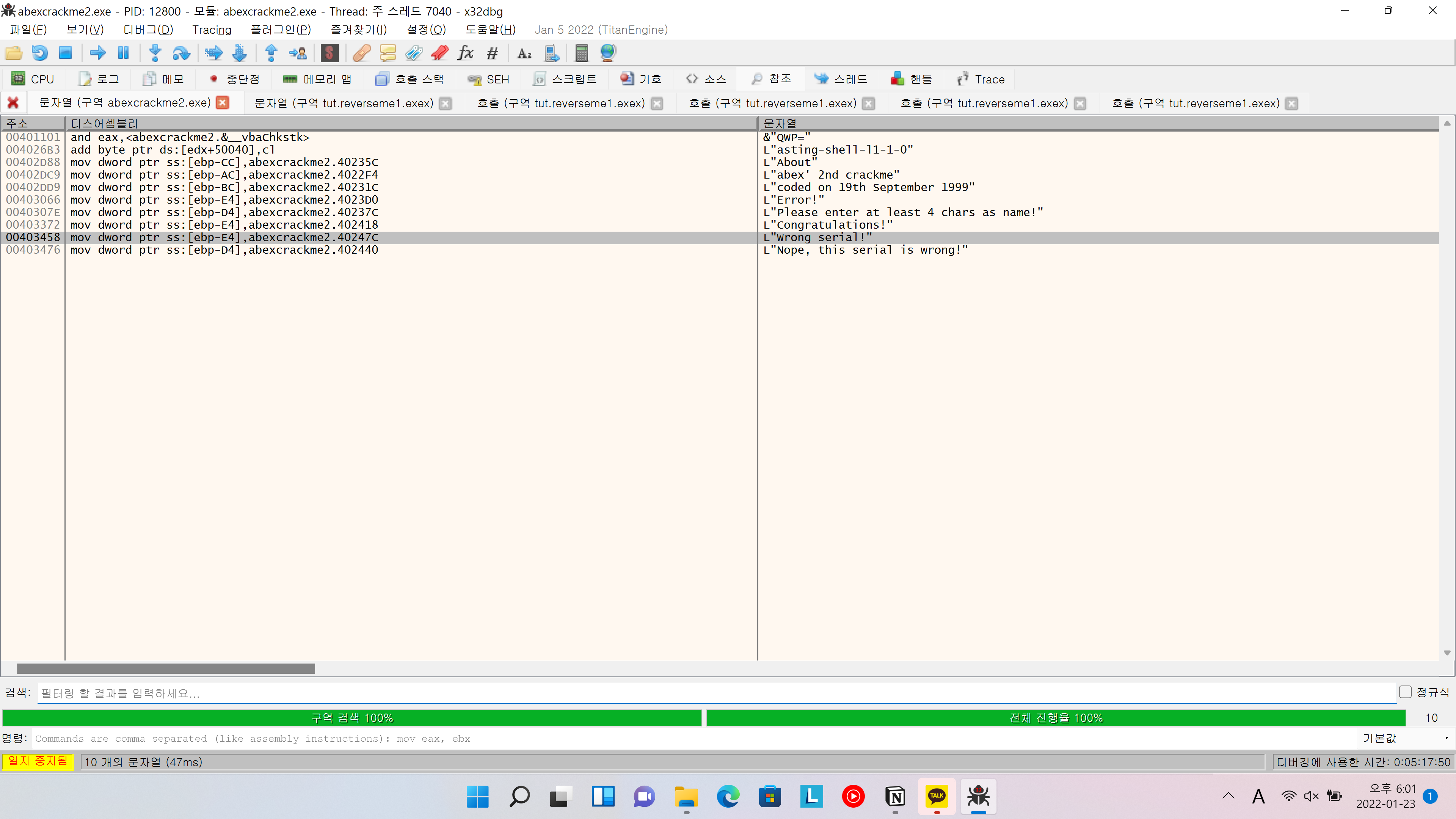The image size is (1456, 819).
Task: Click the Windows Start button
Action: tap(478, 796)
